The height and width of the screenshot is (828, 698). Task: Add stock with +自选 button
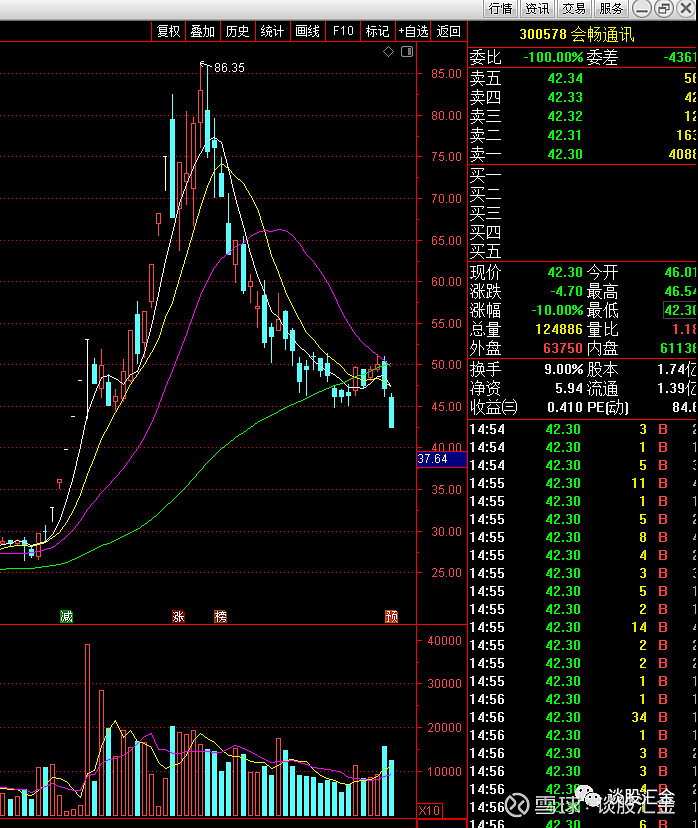tap(413, 31)
